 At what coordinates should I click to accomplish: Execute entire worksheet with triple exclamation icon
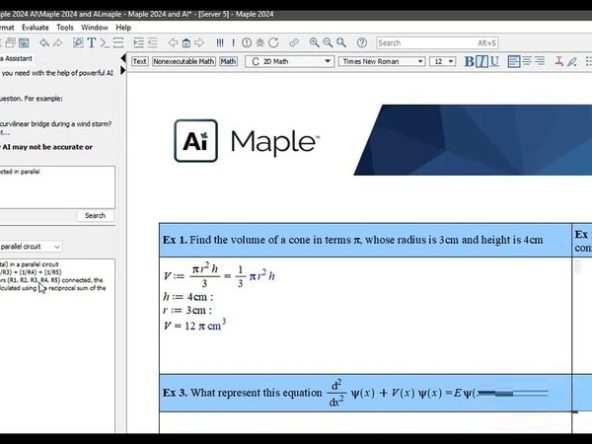click(220, 43)
